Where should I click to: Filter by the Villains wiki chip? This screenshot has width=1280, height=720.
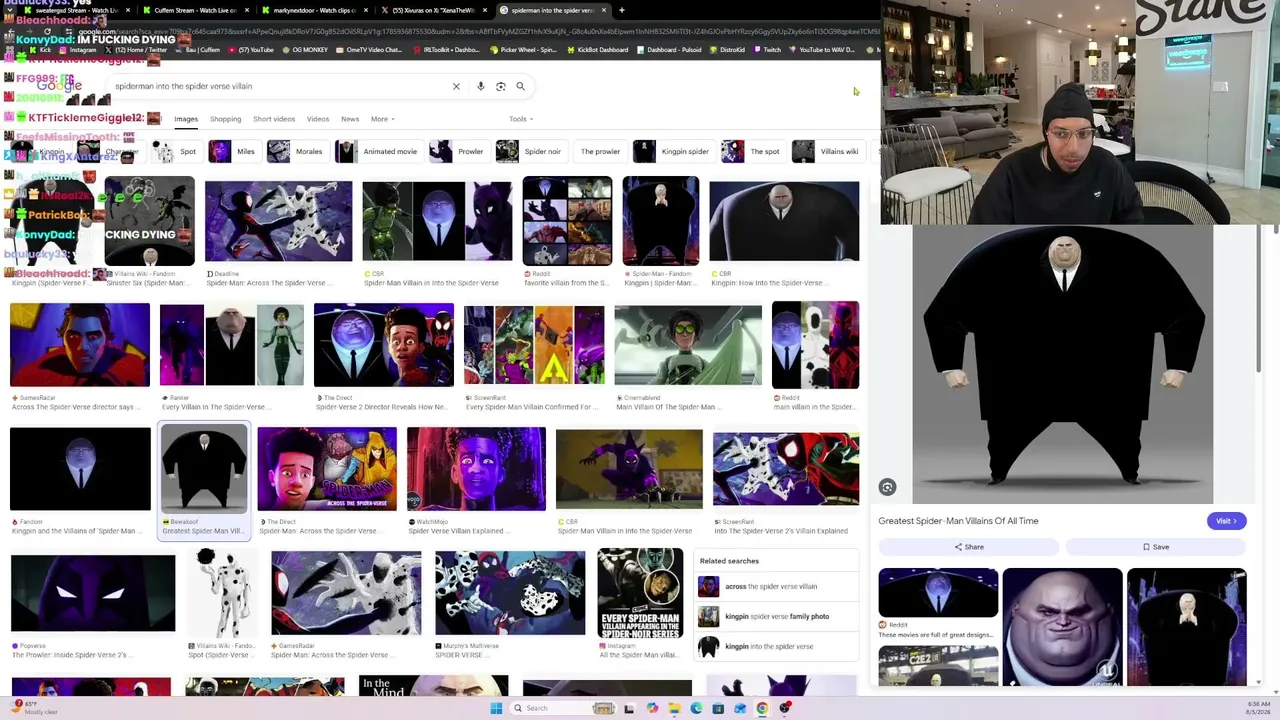(x=827, y=152)
